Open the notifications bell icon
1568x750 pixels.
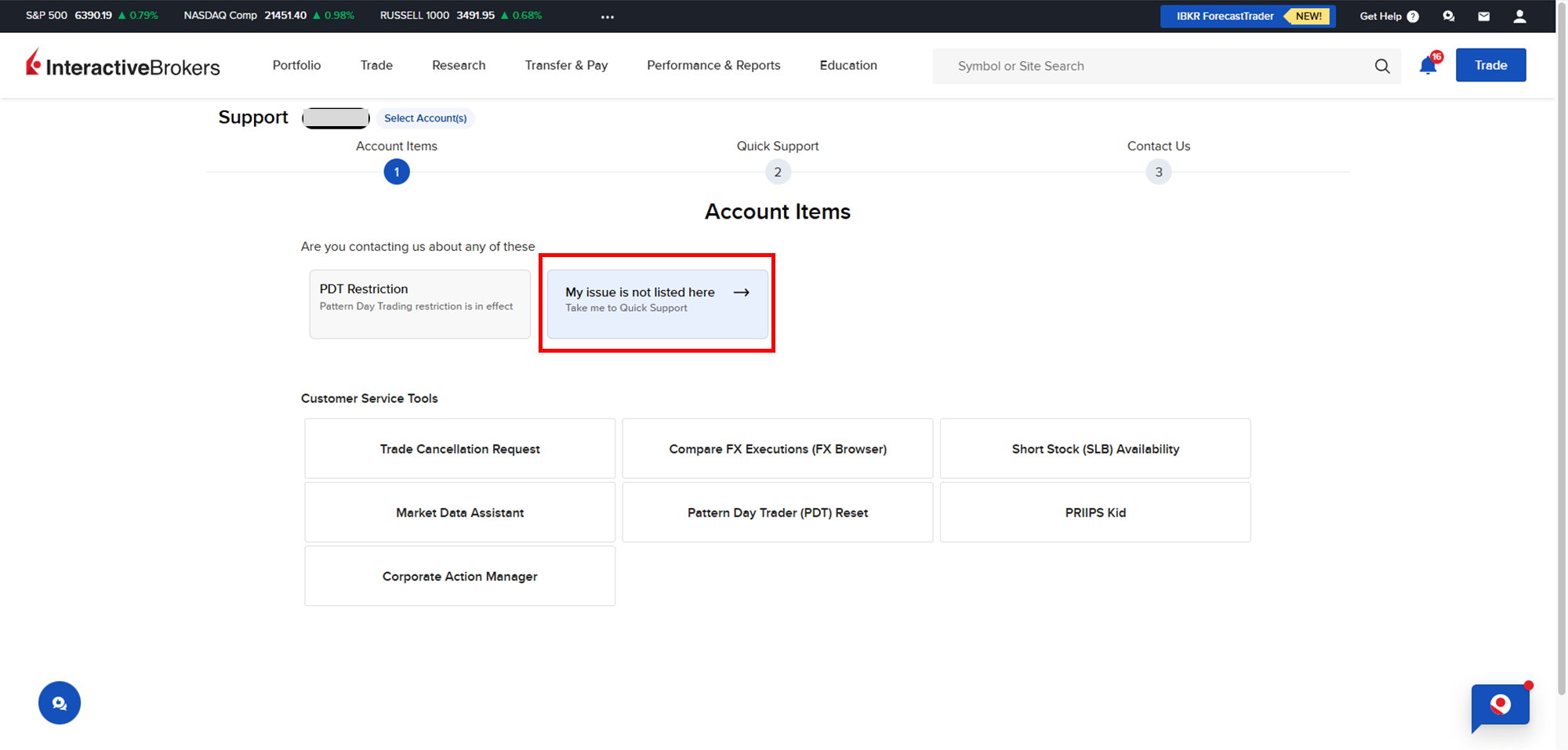click(1428, 66)
